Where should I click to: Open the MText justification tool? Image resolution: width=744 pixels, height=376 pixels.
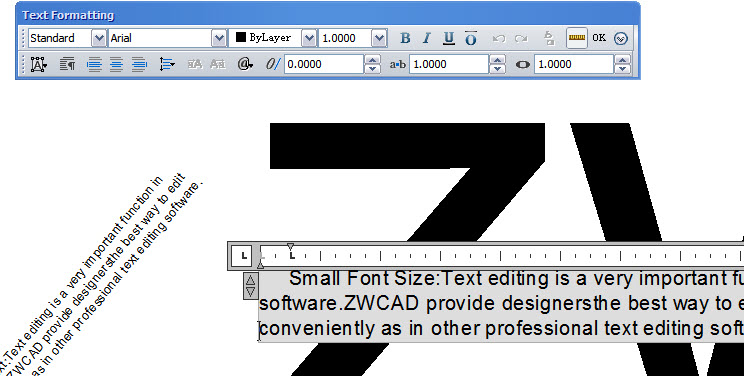coord(38,64)
